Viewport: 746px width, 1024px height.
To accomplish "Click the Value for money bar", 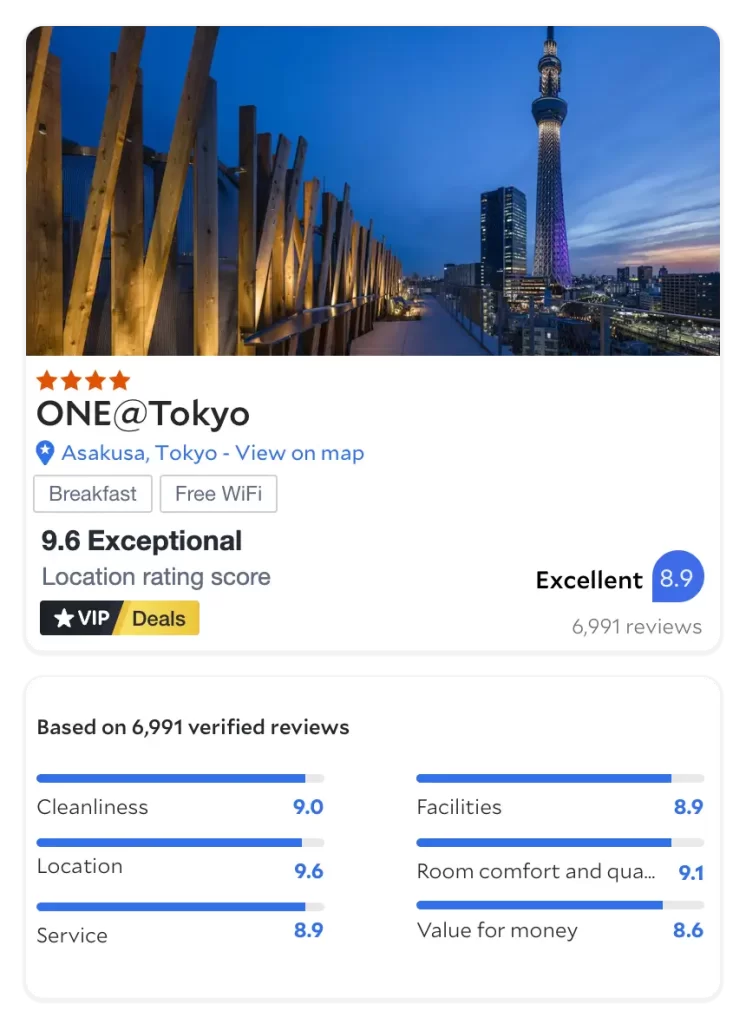I will (560, 905).
